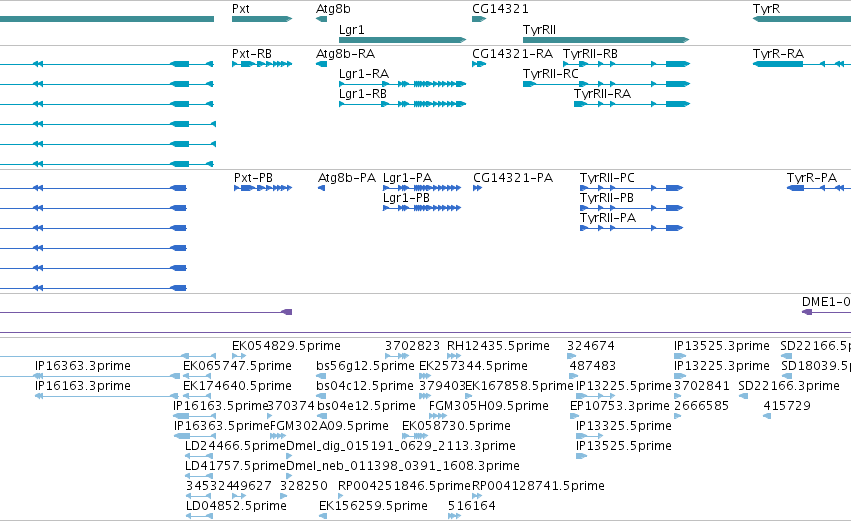Select the FGM302A09.5prime label
Image resolution: width=851 pixels, height=521 pixels.
pos(329,426)
